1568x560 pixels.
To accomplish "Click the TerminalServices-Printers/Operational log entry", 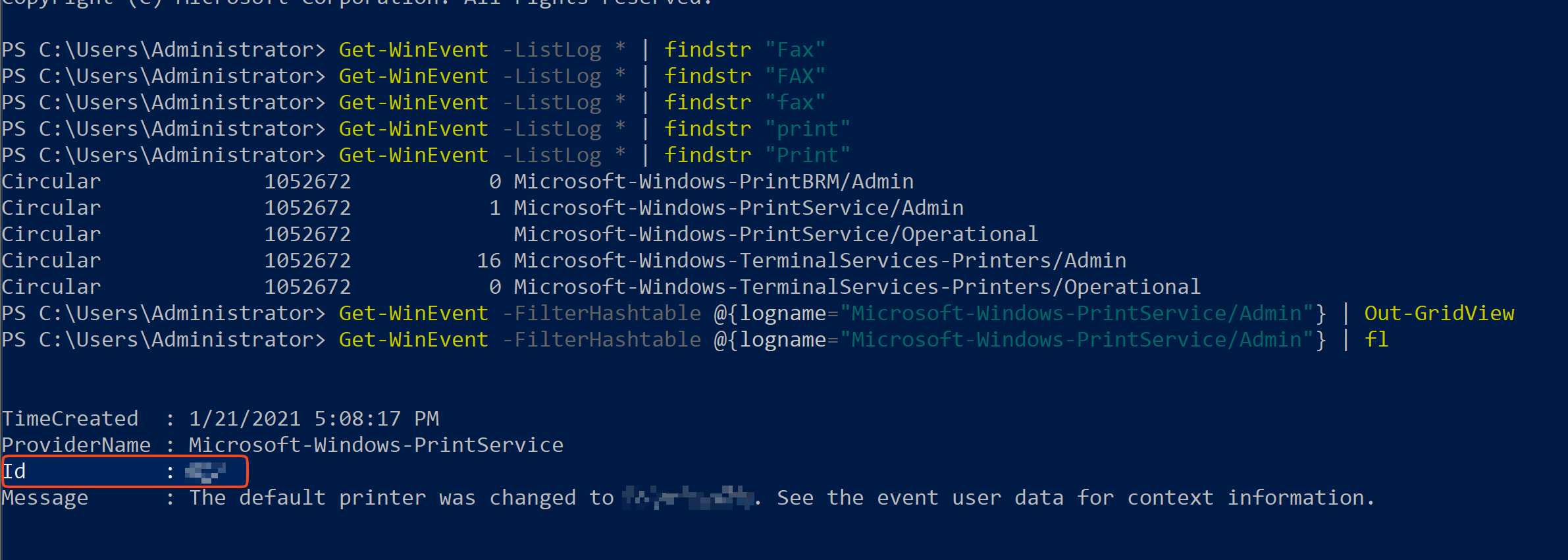I will 601,287.
